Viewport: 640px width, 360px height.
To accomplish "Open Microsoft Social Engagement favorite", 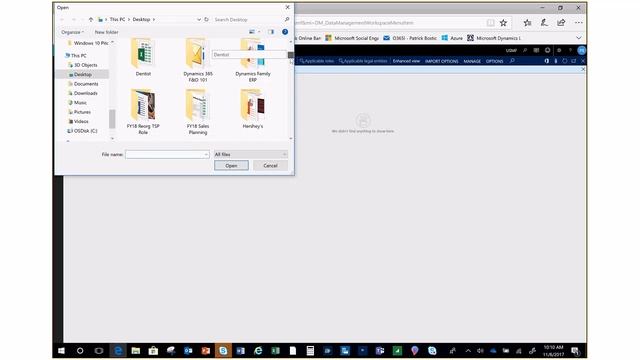I will [x=352, y=38].
